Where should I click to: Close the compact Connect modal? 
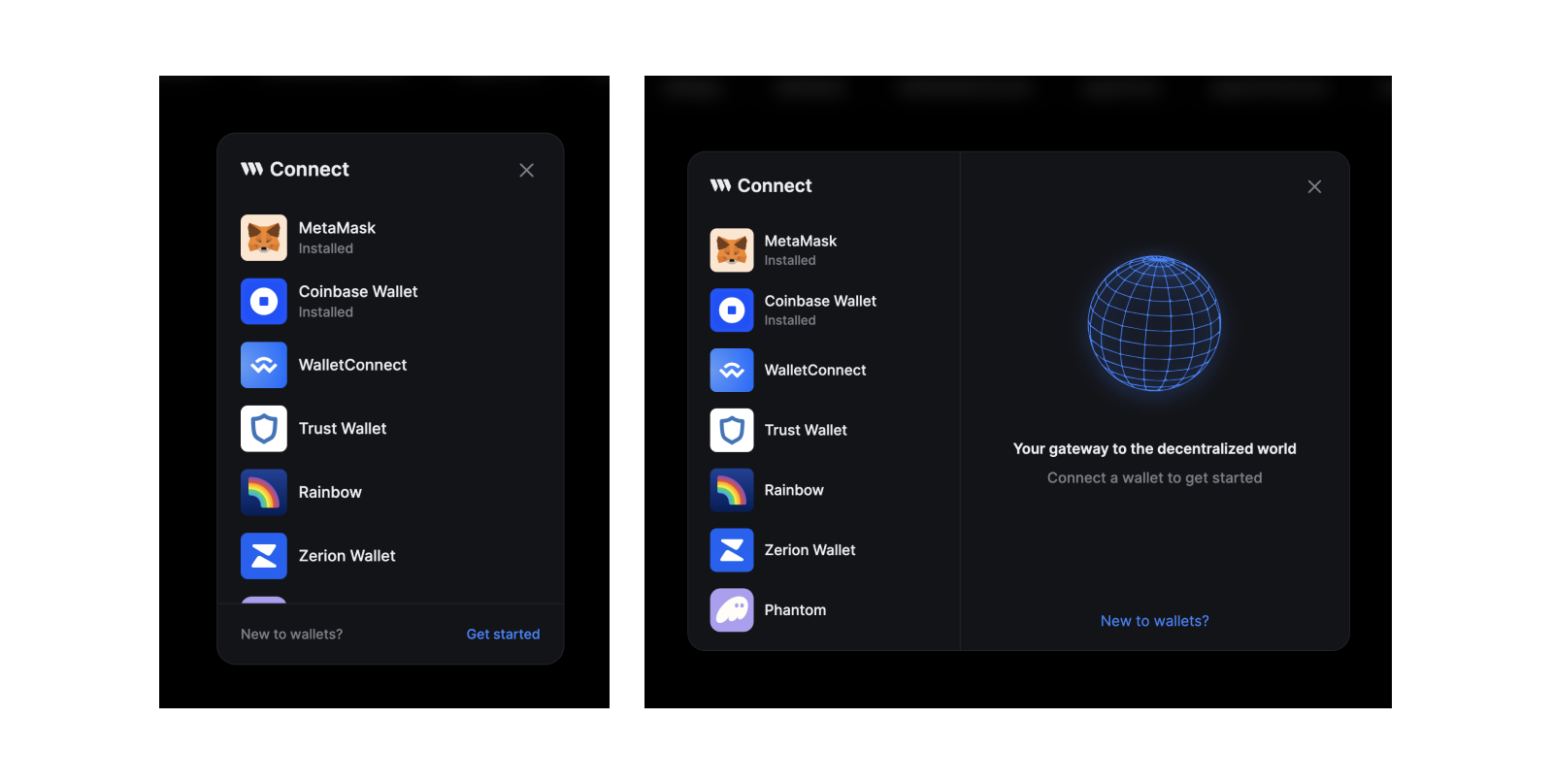coord(527,170)
